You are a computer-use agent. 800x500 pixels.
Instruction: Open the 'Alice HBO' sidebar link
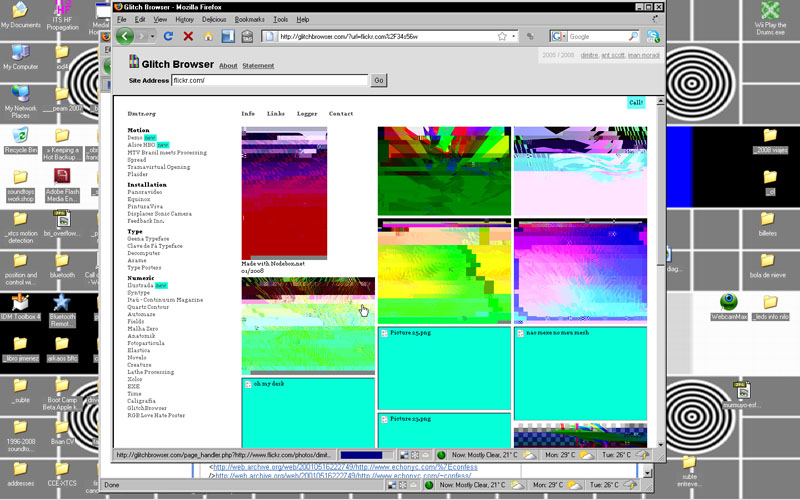coord(141,145)
